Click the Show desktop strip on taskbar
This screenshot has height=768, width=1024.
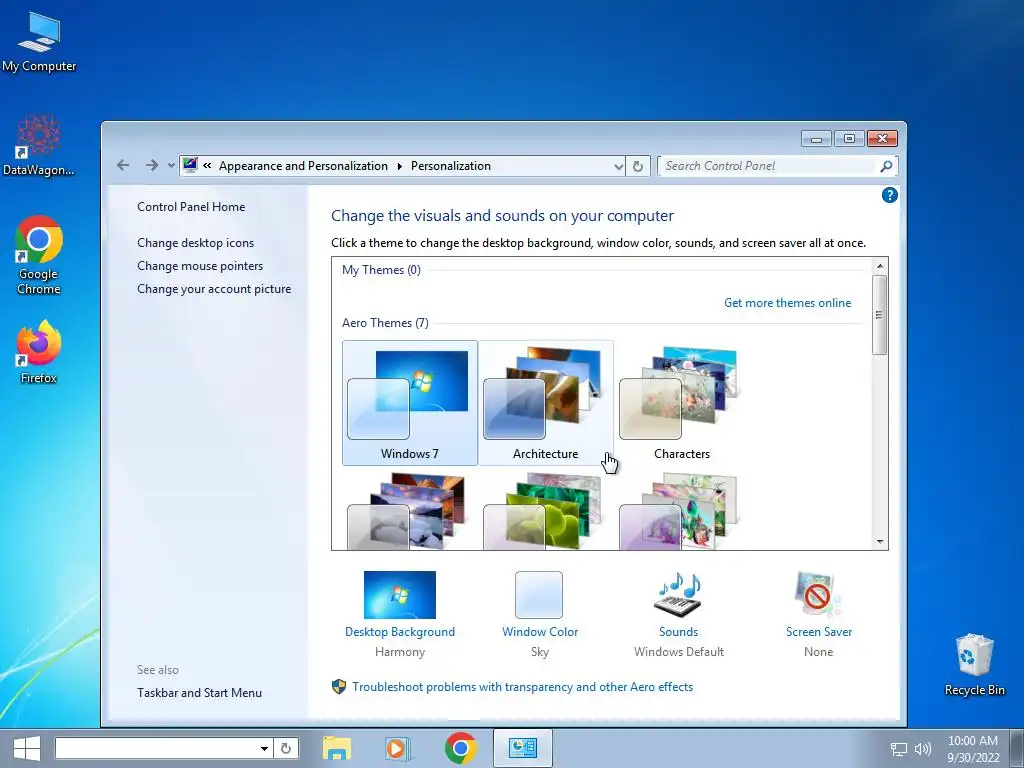(1017, 748)
